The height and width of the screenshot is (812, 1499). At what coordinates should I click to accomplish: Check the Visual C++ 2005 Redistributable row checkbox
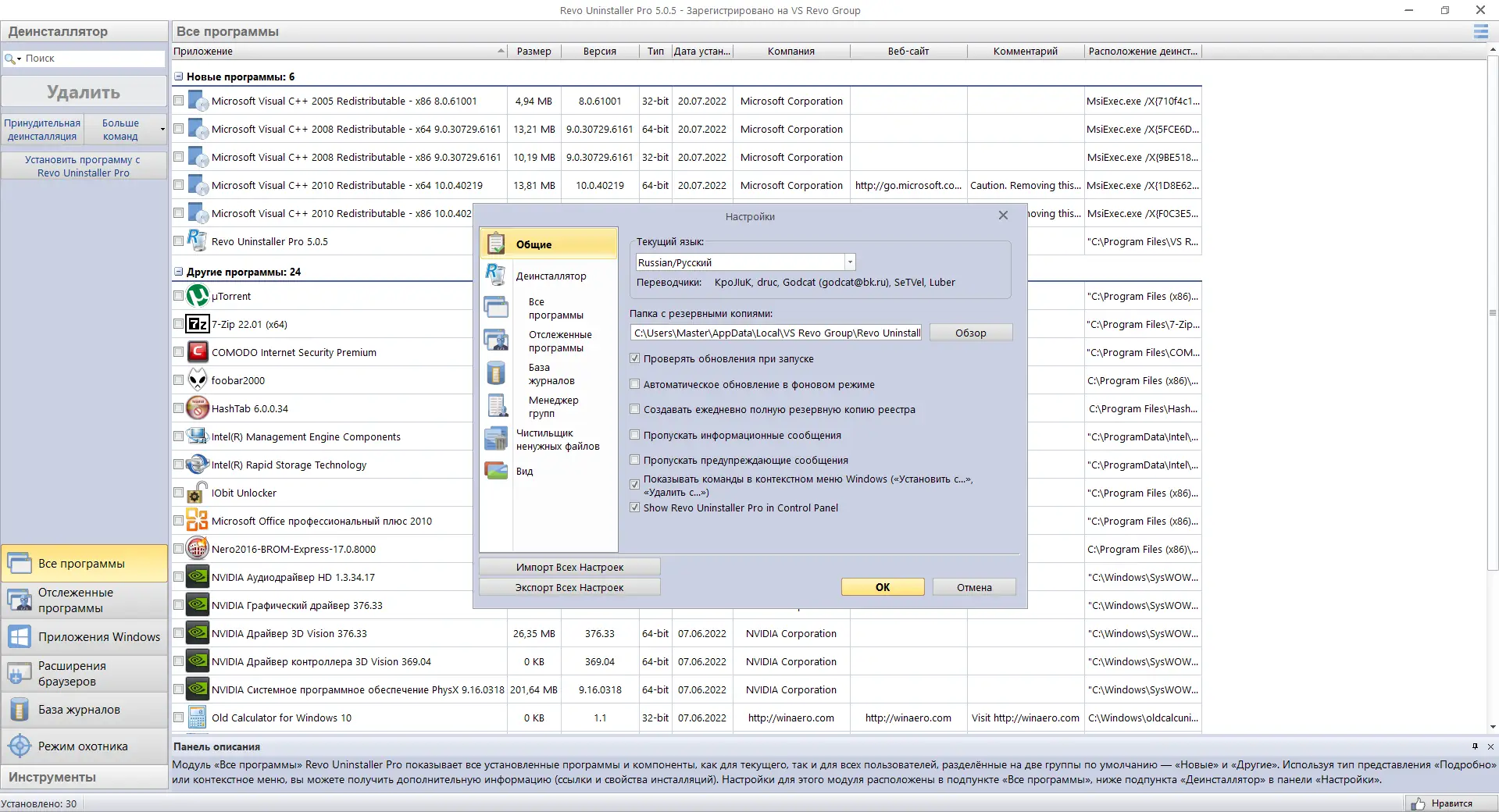(x=179, y=101)
